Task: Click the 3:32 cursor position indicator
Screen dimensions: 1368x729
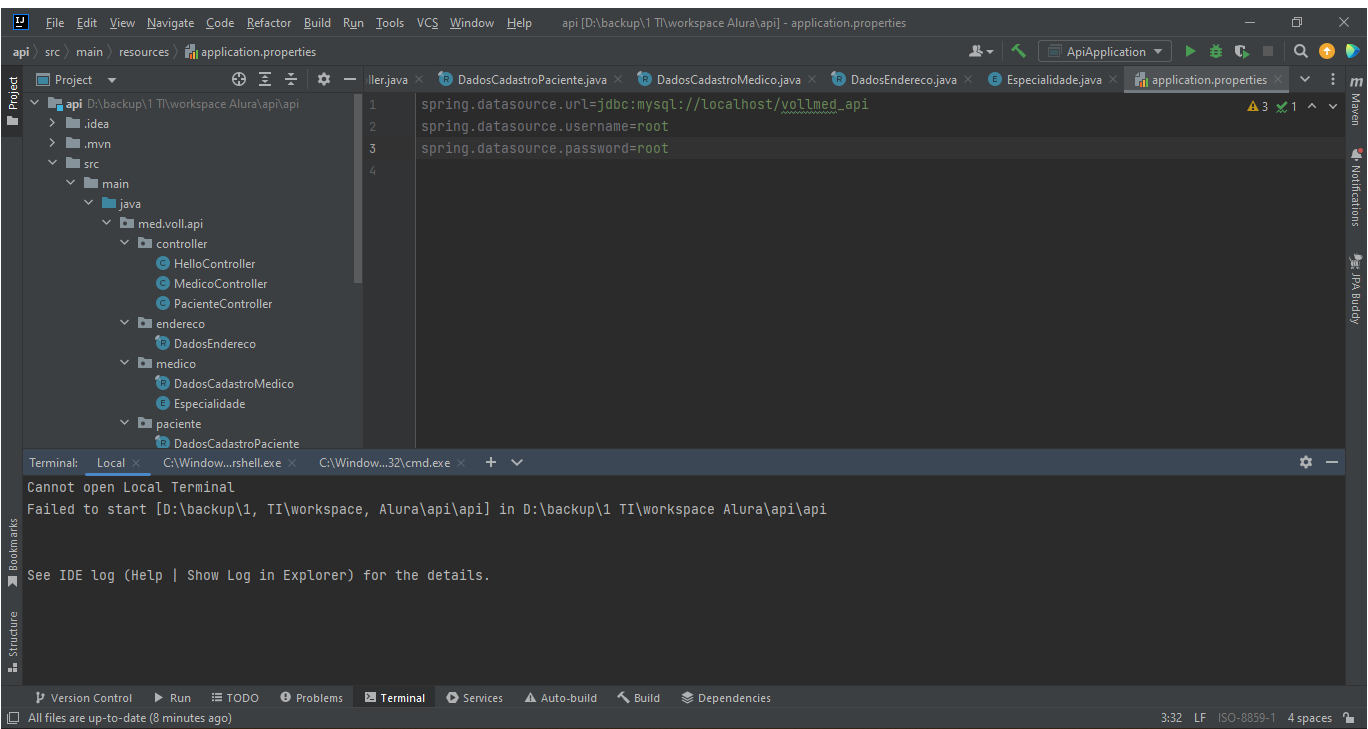Action: [1171, 718]
